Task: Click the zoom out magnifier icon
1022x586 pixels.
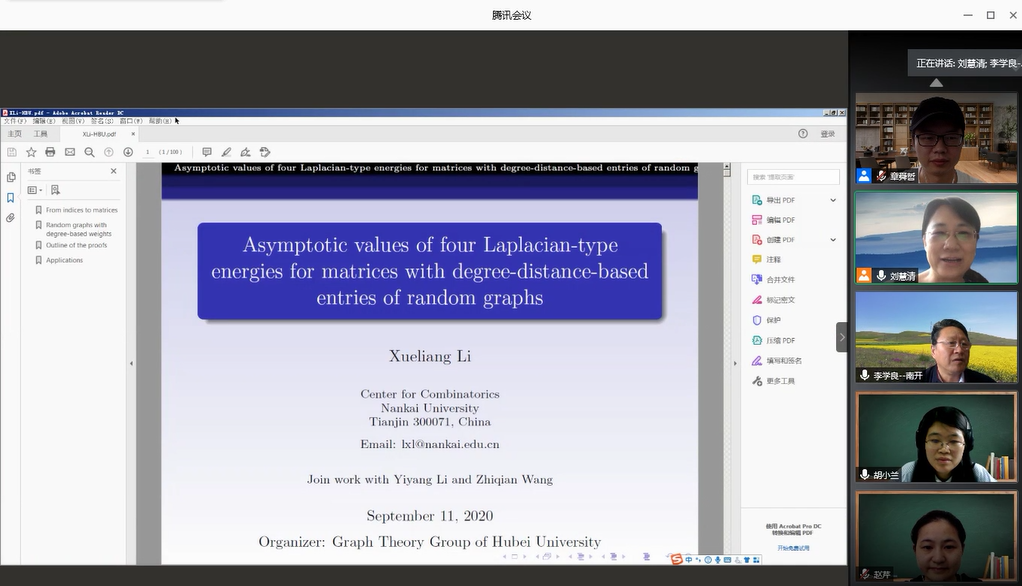Action: pyautogui.click(x=89, y=152)
